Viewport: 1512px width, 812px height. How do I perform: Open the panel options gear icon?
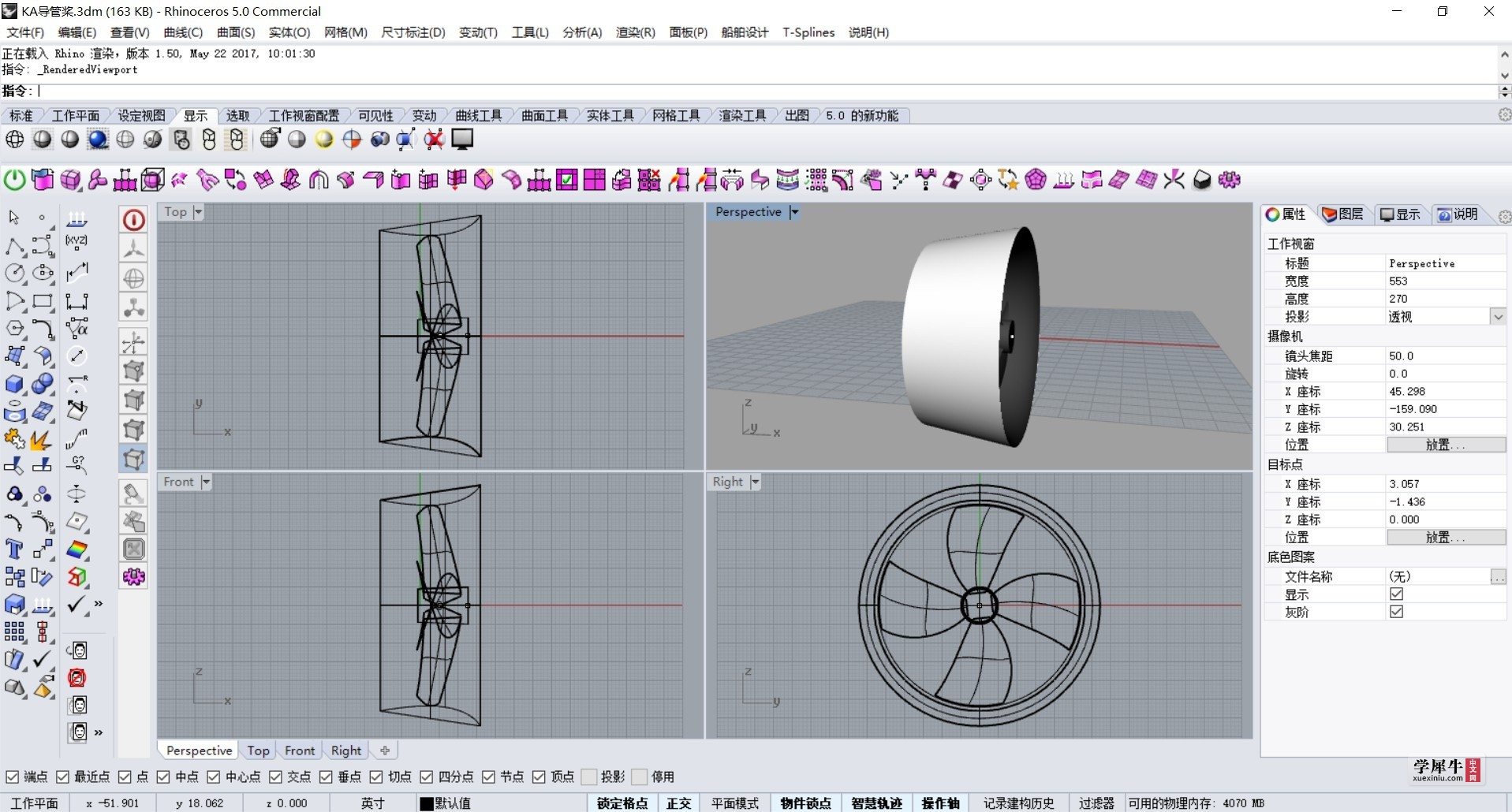(1504, 216)
